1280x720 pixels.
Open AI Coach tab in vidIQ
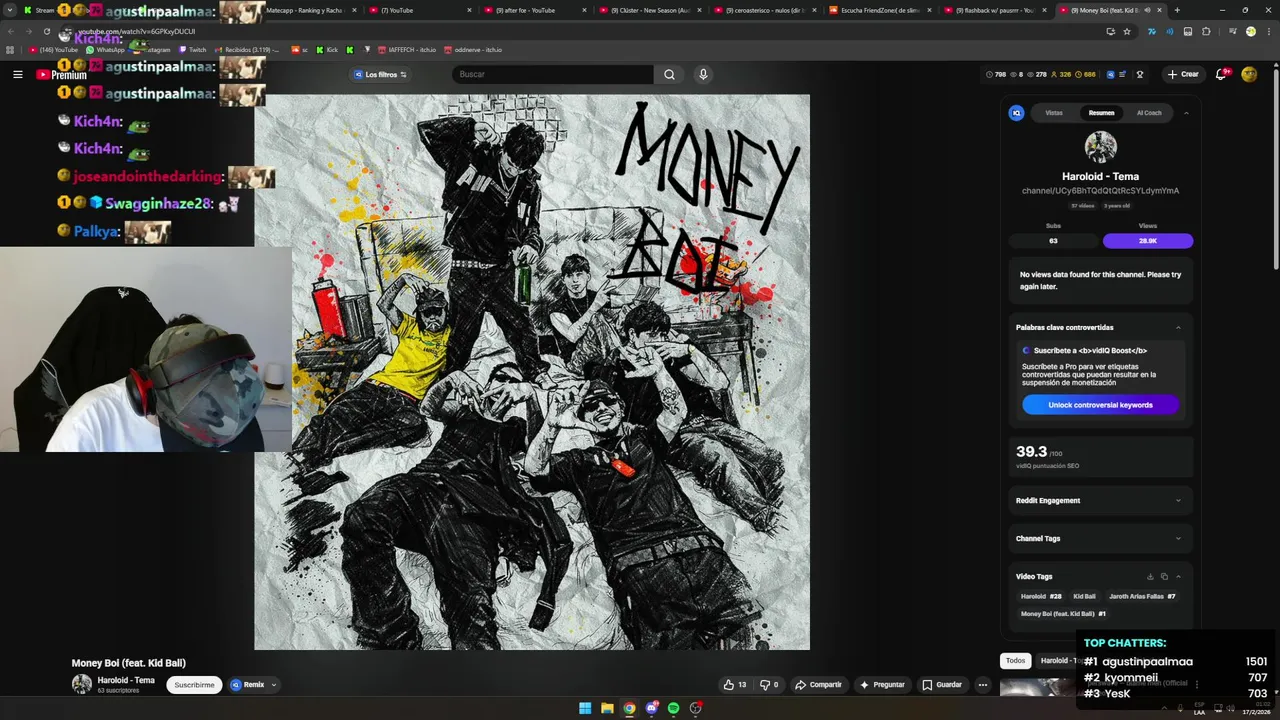click(1149, 113)
